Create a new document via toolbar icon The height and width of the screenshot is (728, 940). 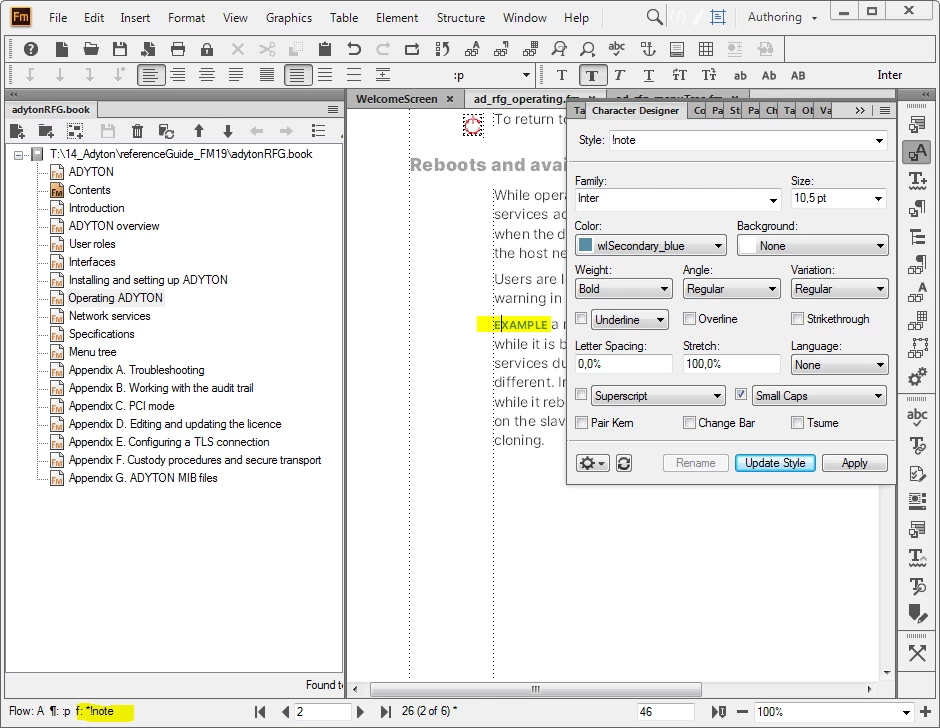pos(62,49)
